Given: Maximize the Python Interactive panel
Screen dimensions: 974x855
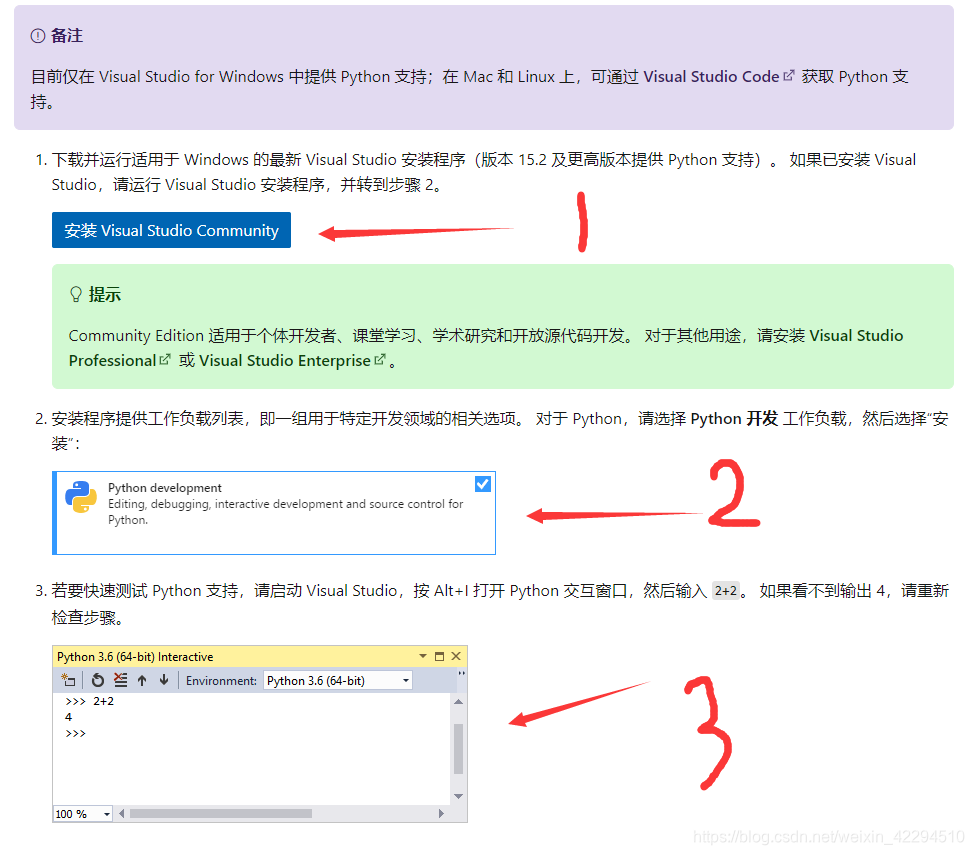Looking at the screenshot, I should 439,657.
